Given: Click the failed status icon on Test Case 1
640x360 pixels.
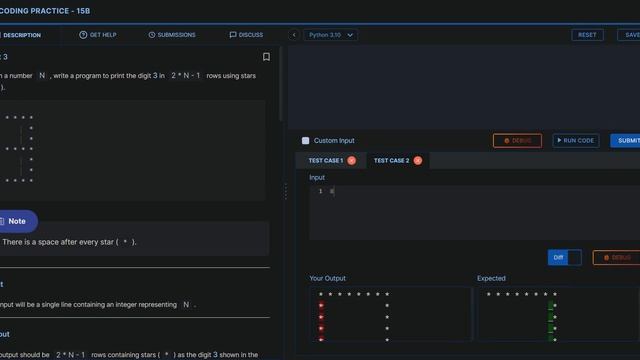Looking at the screenshot, I should (351, 160).
